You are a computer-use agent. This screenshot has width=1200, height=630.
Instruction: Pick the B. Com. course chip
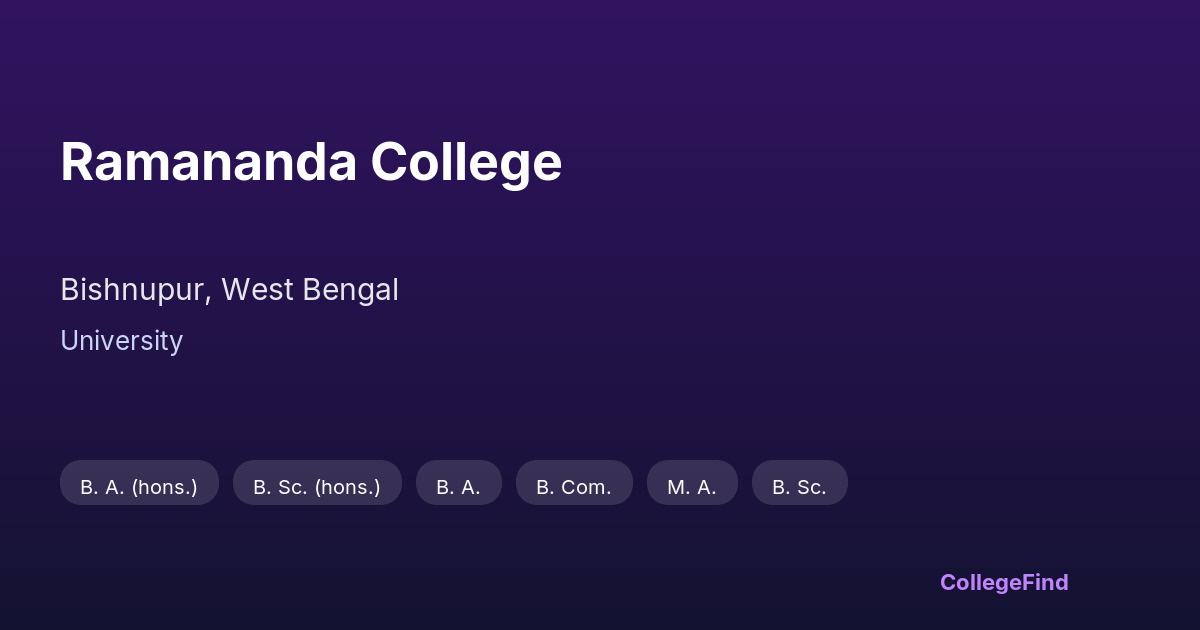click(x=574, y=487)
